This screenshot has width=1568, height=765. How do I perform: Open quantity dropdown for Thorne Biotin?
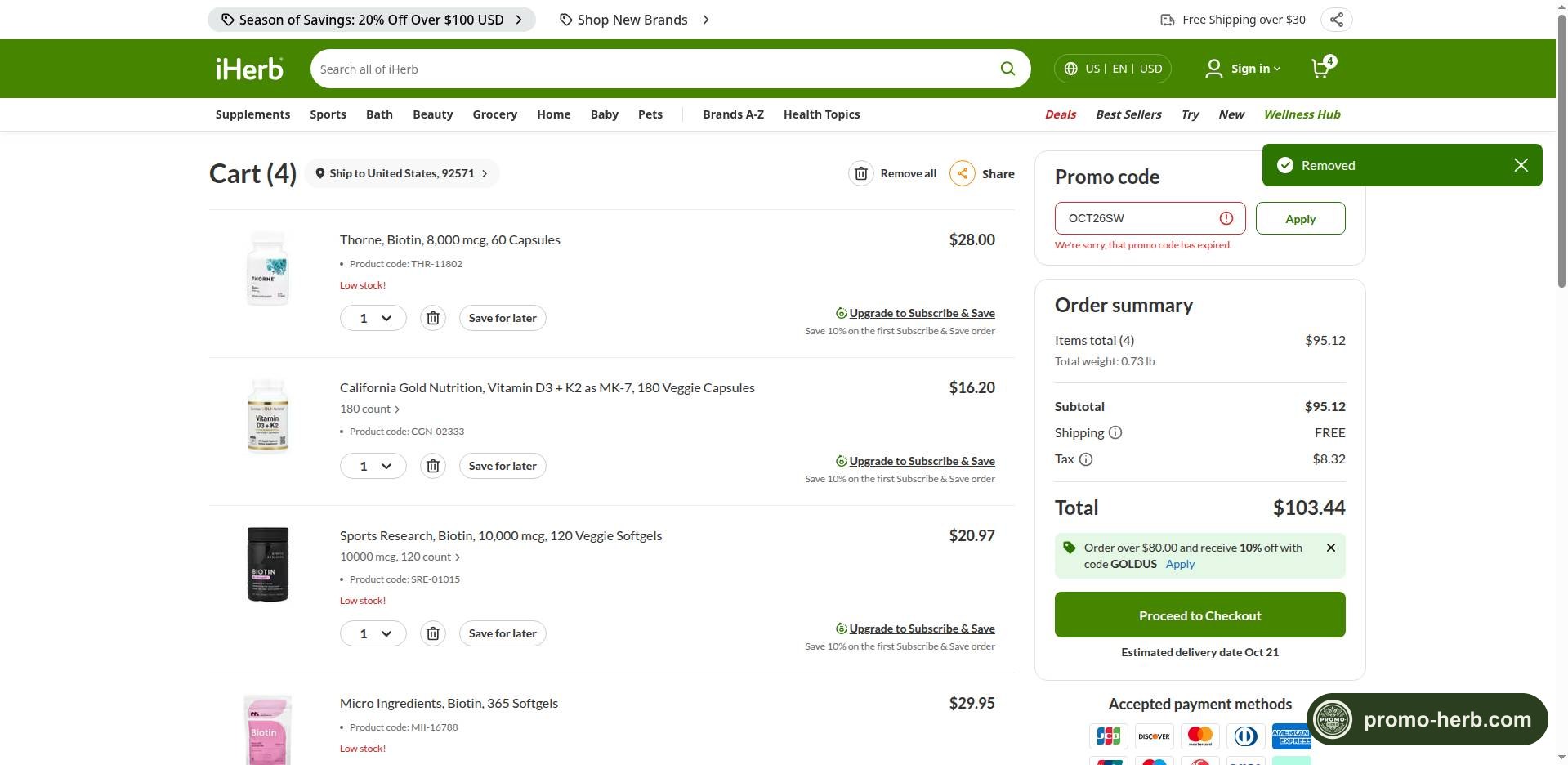(373, 318)
